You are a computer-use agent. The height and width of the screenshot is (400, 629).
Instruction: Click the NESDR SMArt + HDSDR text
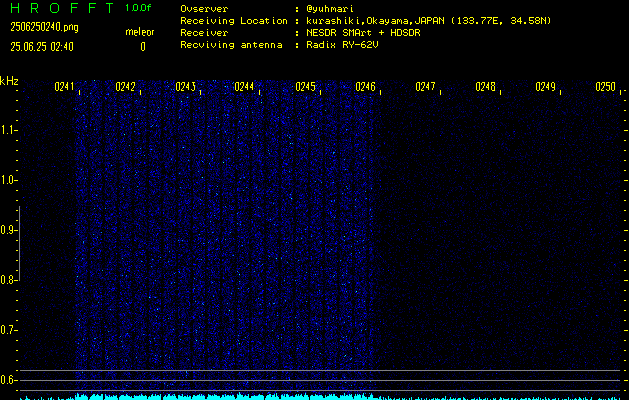click(363, 33)
